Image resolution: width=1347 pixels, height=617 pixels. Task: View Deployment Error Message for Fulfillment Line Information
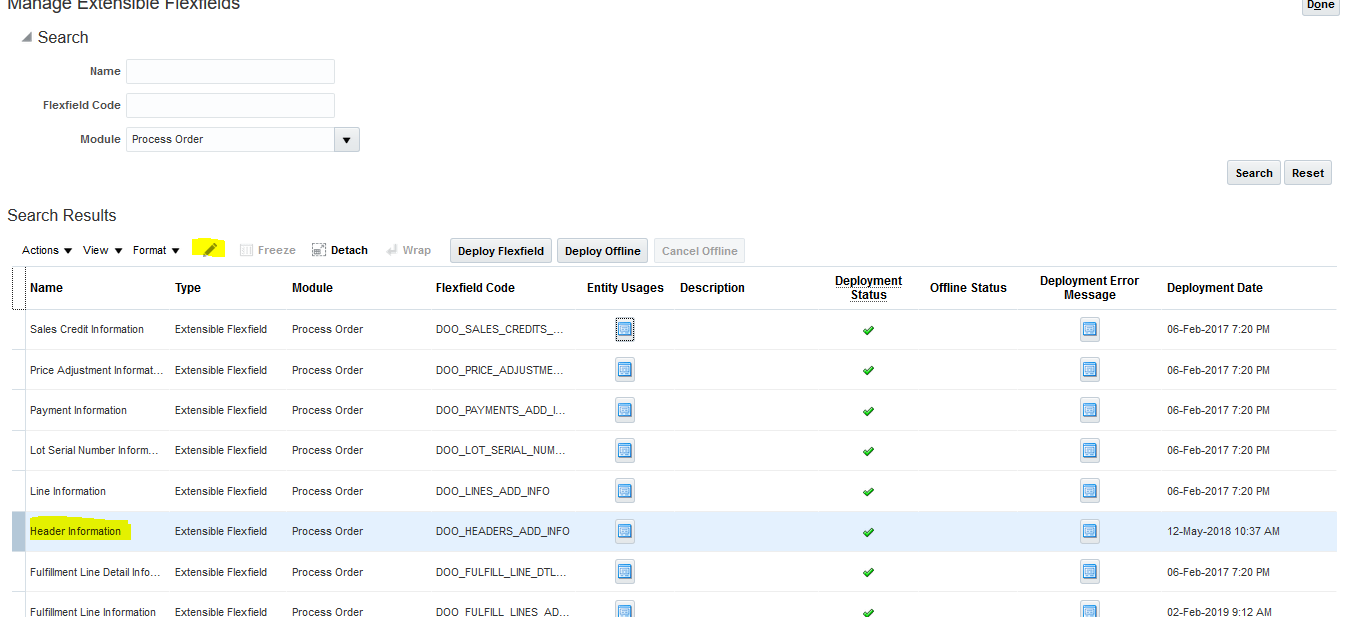pyautogui.click(x=1089, y=609)
